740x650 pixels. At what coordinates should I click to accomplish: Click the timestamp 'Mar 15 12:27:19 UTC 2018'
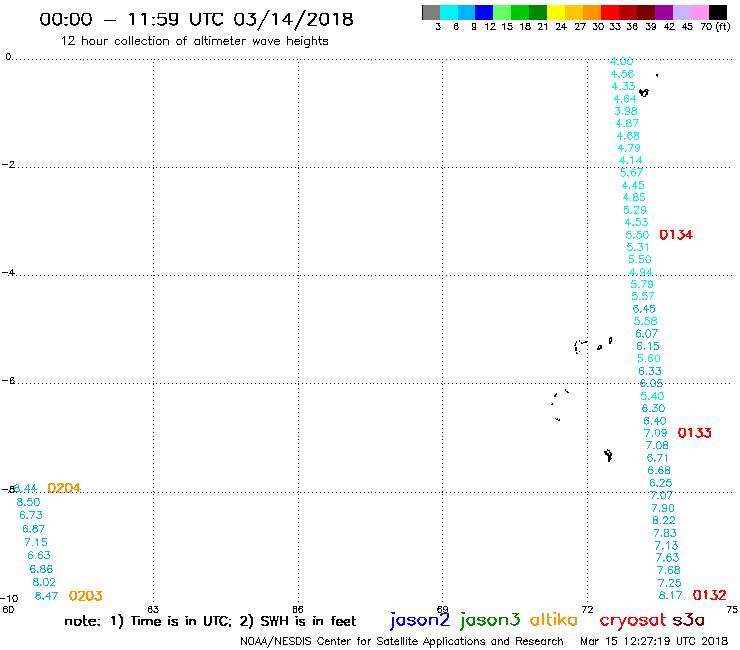(x=654, y=641)
